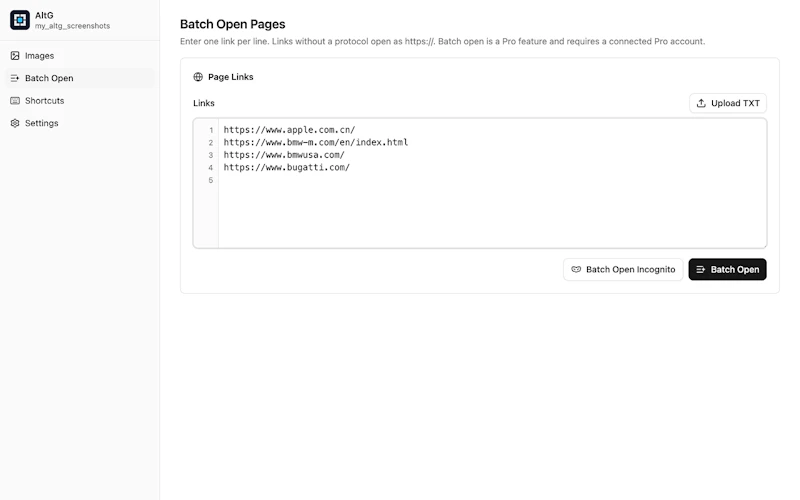Viewport: 800px width, 500px height.
Task: Click the Batch Open Incognito label
Action: pos(631,269)
